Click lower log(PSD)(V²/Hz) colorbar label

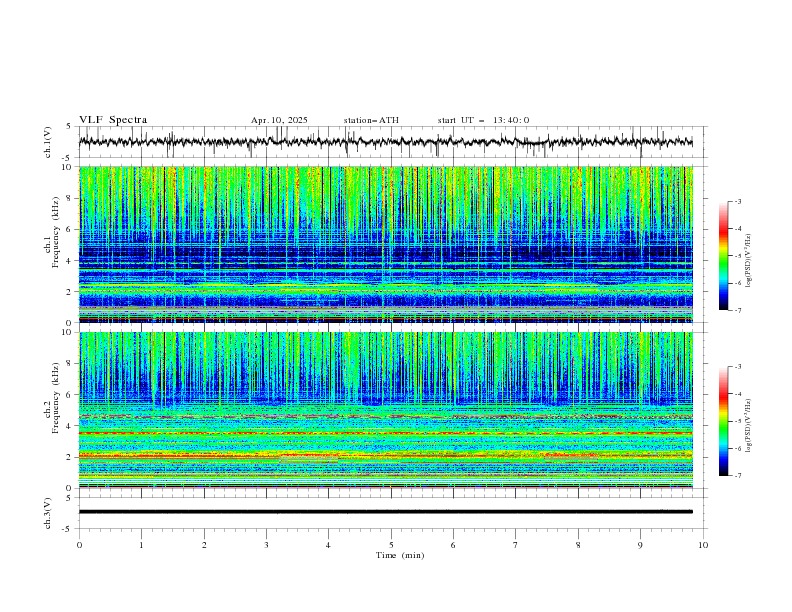(x=749, y=426)
